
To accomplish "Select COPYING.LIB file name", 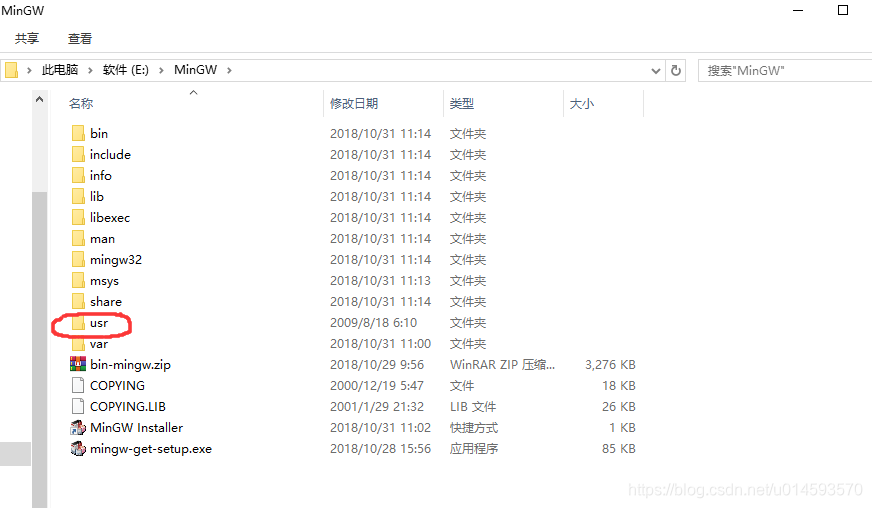I will coord(128,407).
